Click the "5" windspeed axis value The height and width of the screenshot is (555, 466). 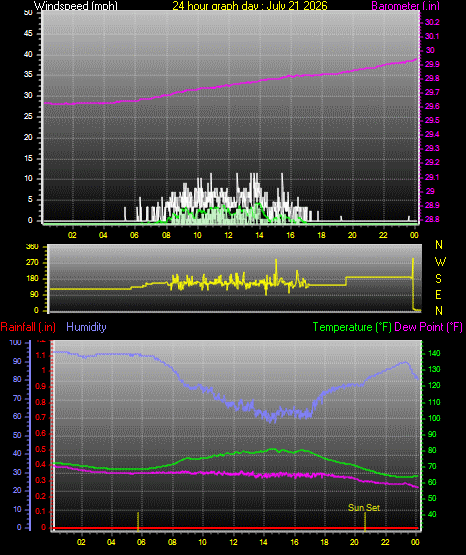pyautogui.click(x=30, y=200)
